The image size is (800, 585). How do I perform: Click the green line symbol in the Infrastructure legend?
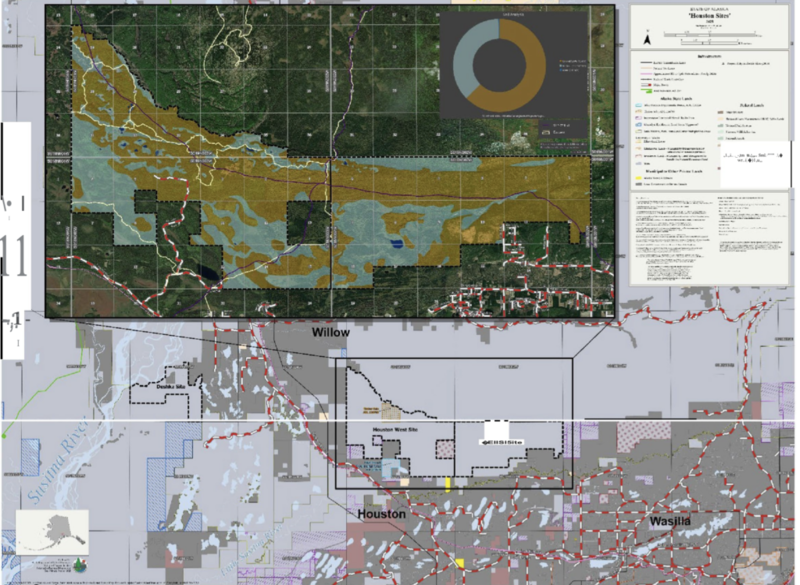point(645,90)
